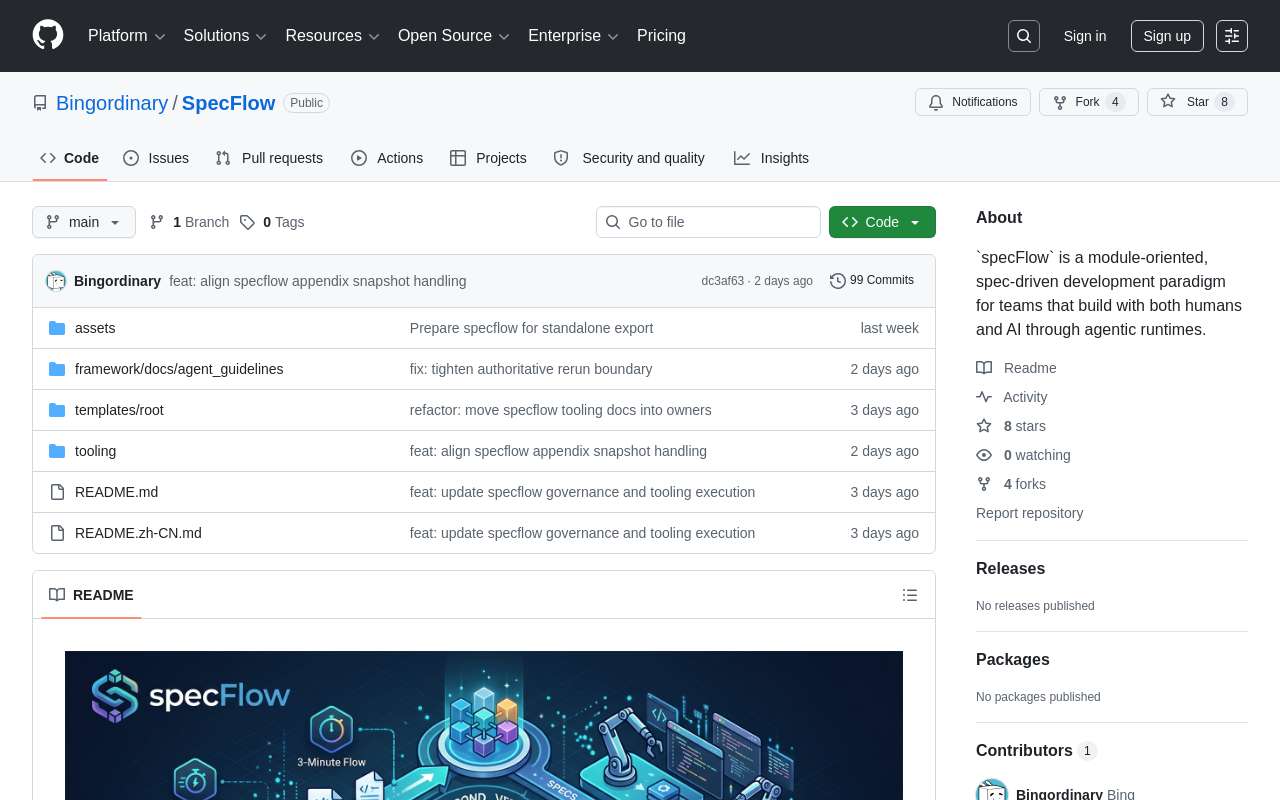Screen dimensions: 1280x800
Task: Open the Open Source navigation menu
Action: tap(453, 36)
